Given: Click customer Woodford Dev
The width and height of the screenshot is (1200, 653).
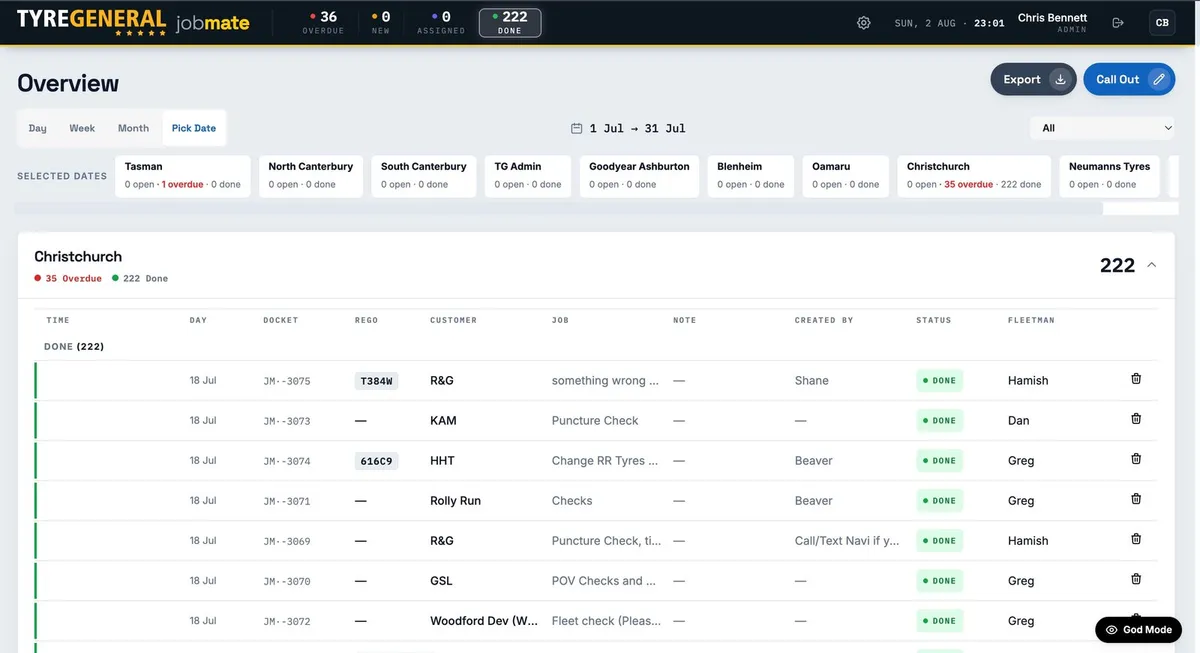Looking at the screenshot, I should pyautogui.click(x=485, y=621).
